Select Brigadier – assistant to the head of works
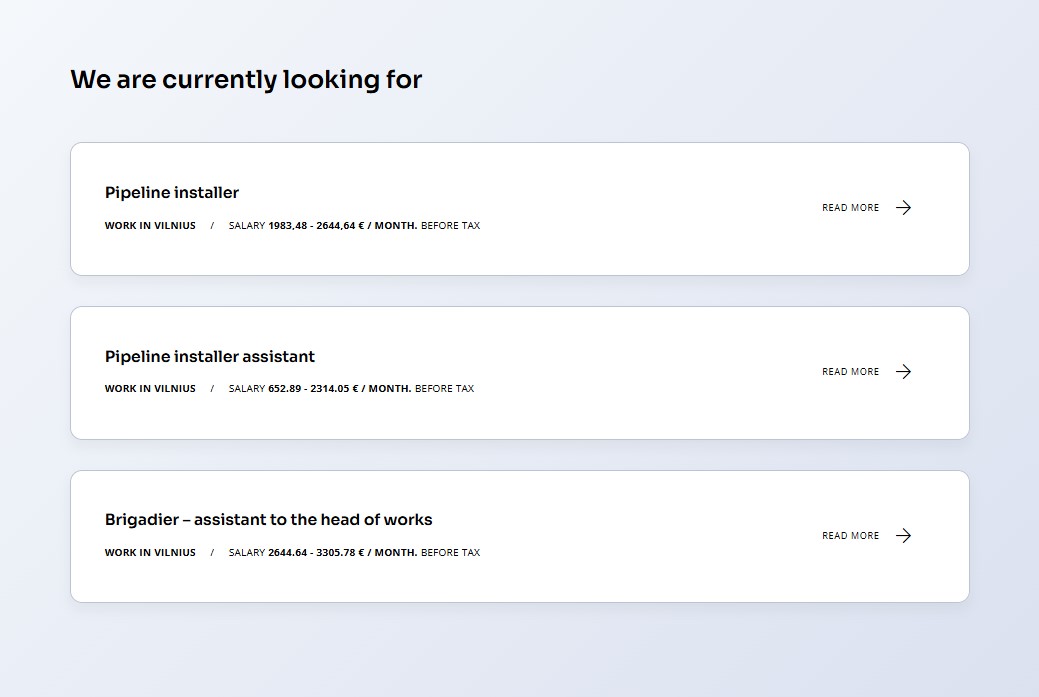 click(x=268, y=519)
